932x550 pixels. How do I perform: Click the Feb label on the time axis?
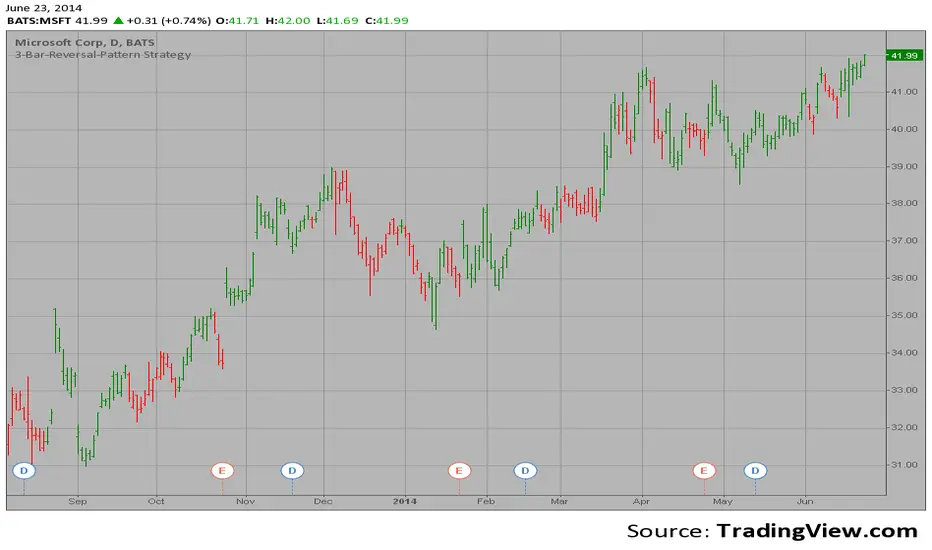click(486, 501)
